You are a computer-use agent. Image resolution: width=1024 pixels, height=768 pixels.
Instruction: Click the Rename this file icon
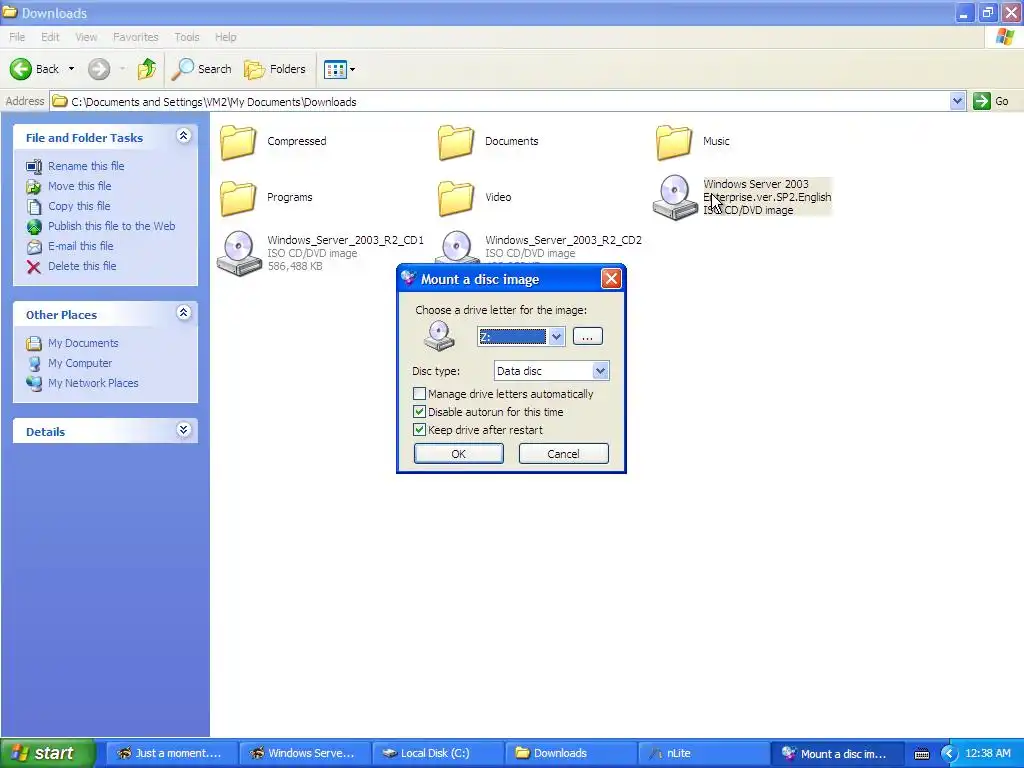[34, 167]
